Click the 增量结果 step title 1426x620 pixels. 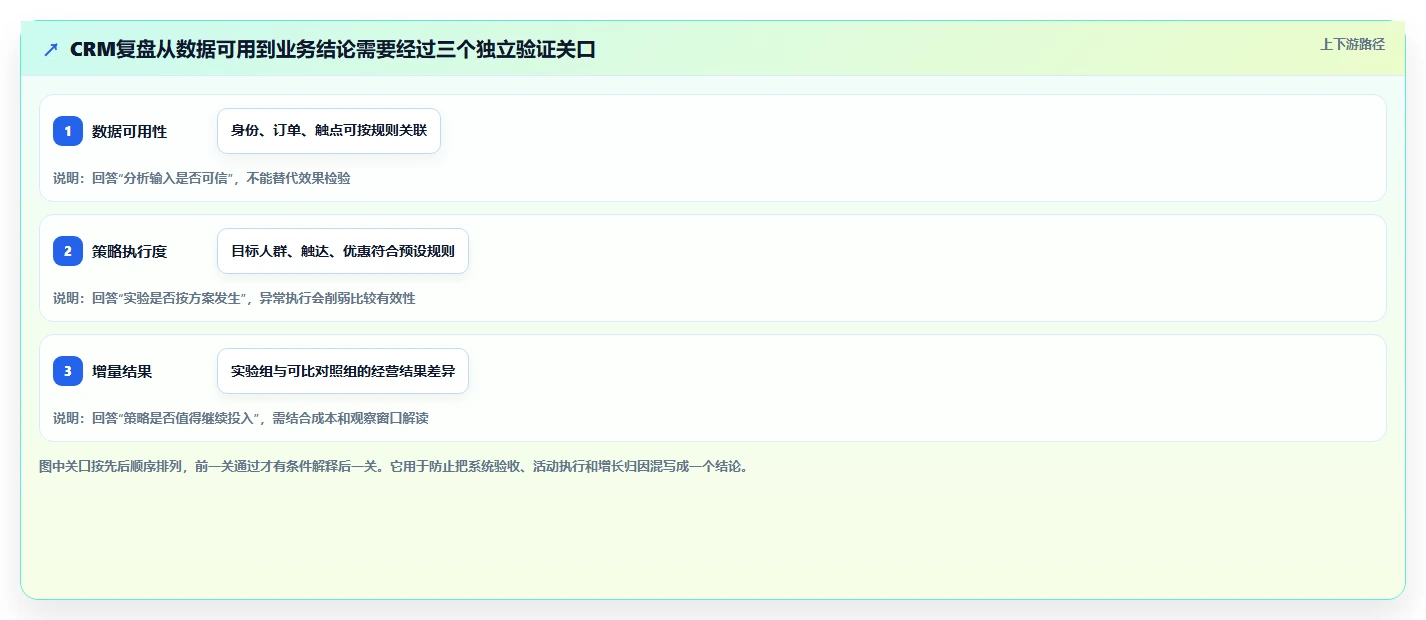tap(122, 371)
